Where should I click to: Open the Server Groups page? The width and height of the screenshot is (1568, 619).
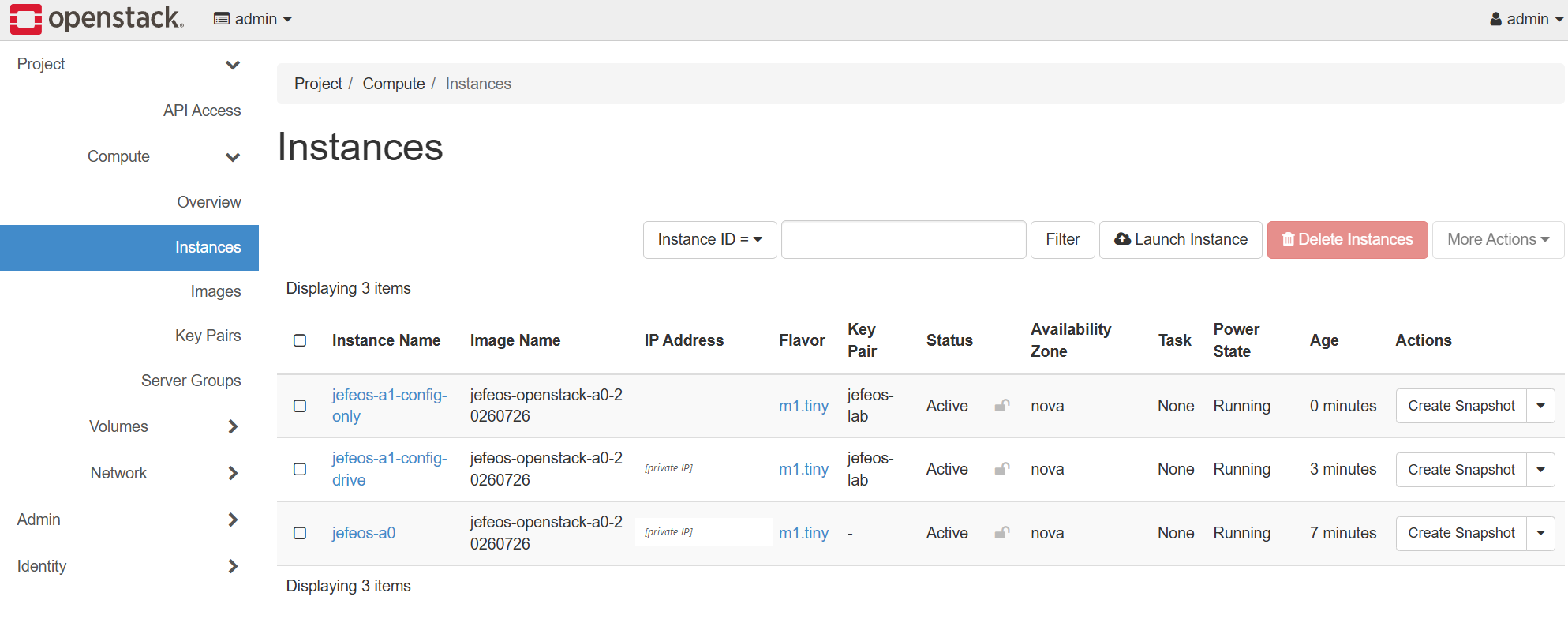(x=191, y=381)
